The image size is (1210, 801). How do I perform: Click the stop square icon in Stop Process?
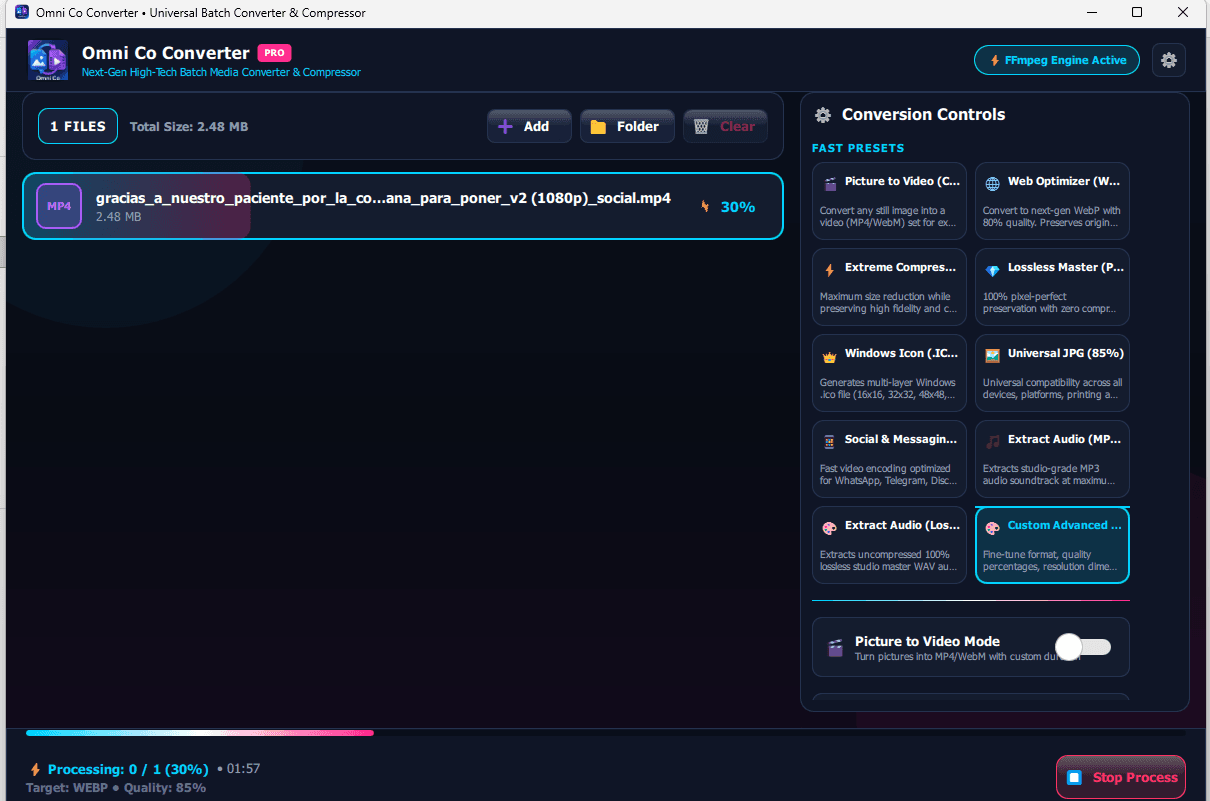[x=1074, y=777]
